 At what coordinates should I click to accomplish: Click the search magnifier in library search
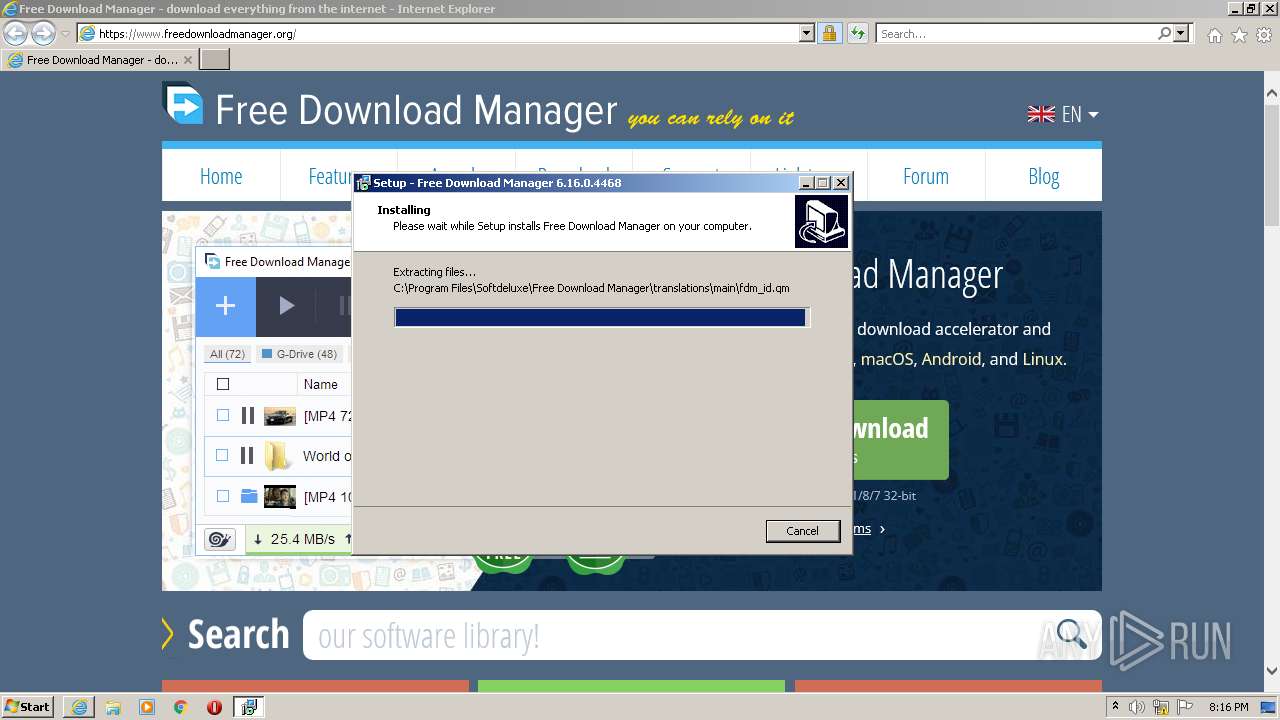(x=1071, y=633)
